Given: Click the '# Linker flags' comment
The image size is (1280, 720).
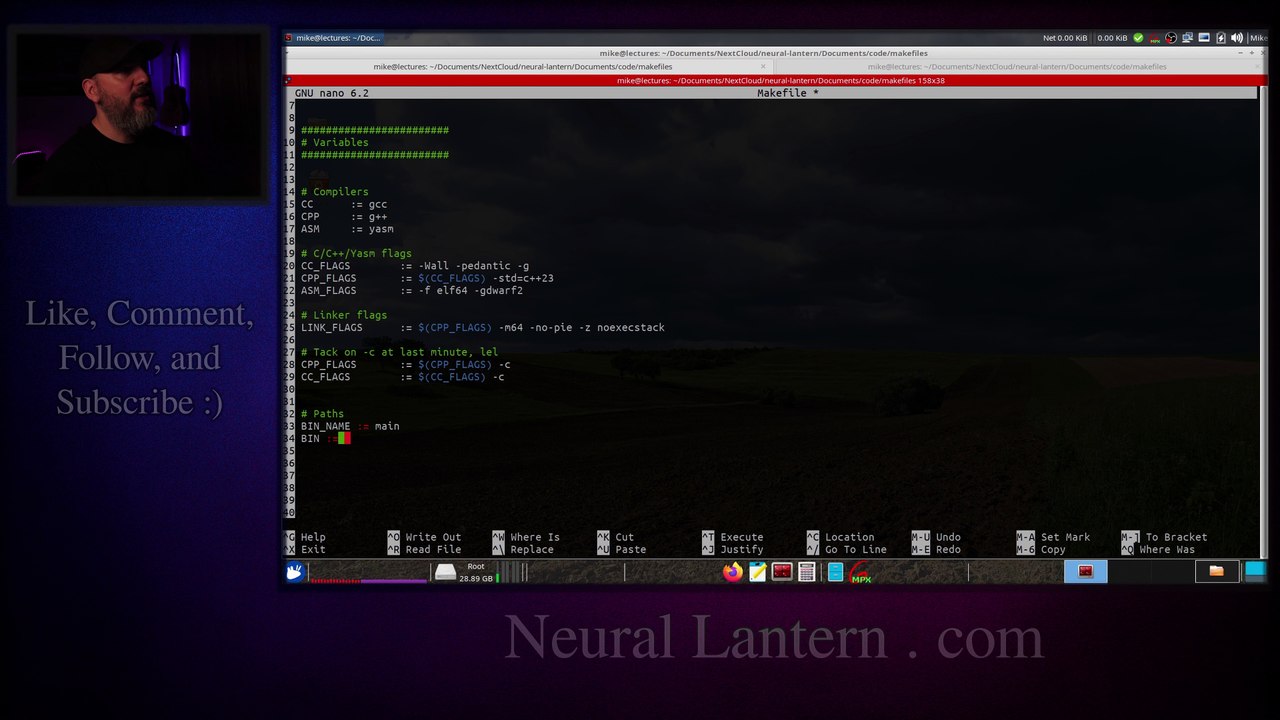Looking at the screenshot, I should tap(343, 315).
